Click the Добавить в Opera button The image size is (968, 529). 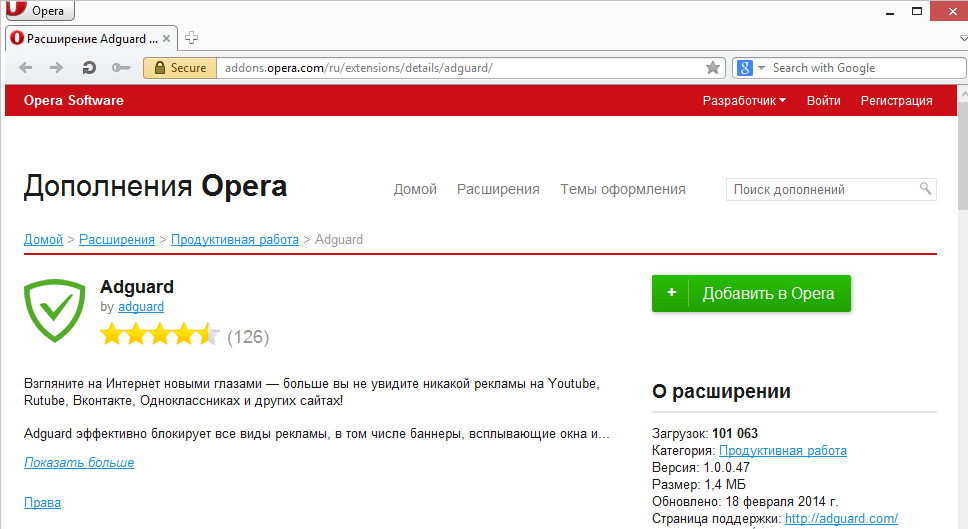tap(751, 293)
